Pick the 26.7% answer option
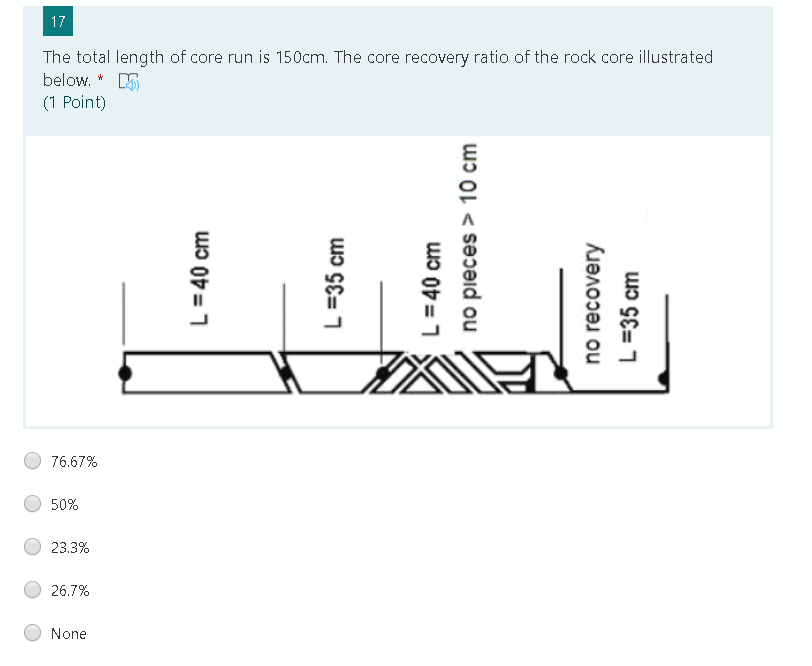812x666 pixels. (x=32, y=590)
